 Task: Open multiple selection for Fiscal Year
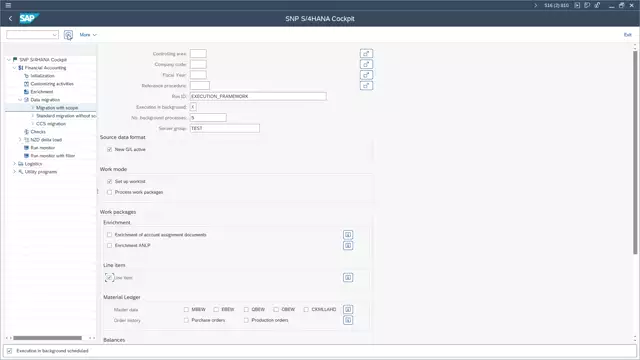pyautogui.click(x=366, y=75)
